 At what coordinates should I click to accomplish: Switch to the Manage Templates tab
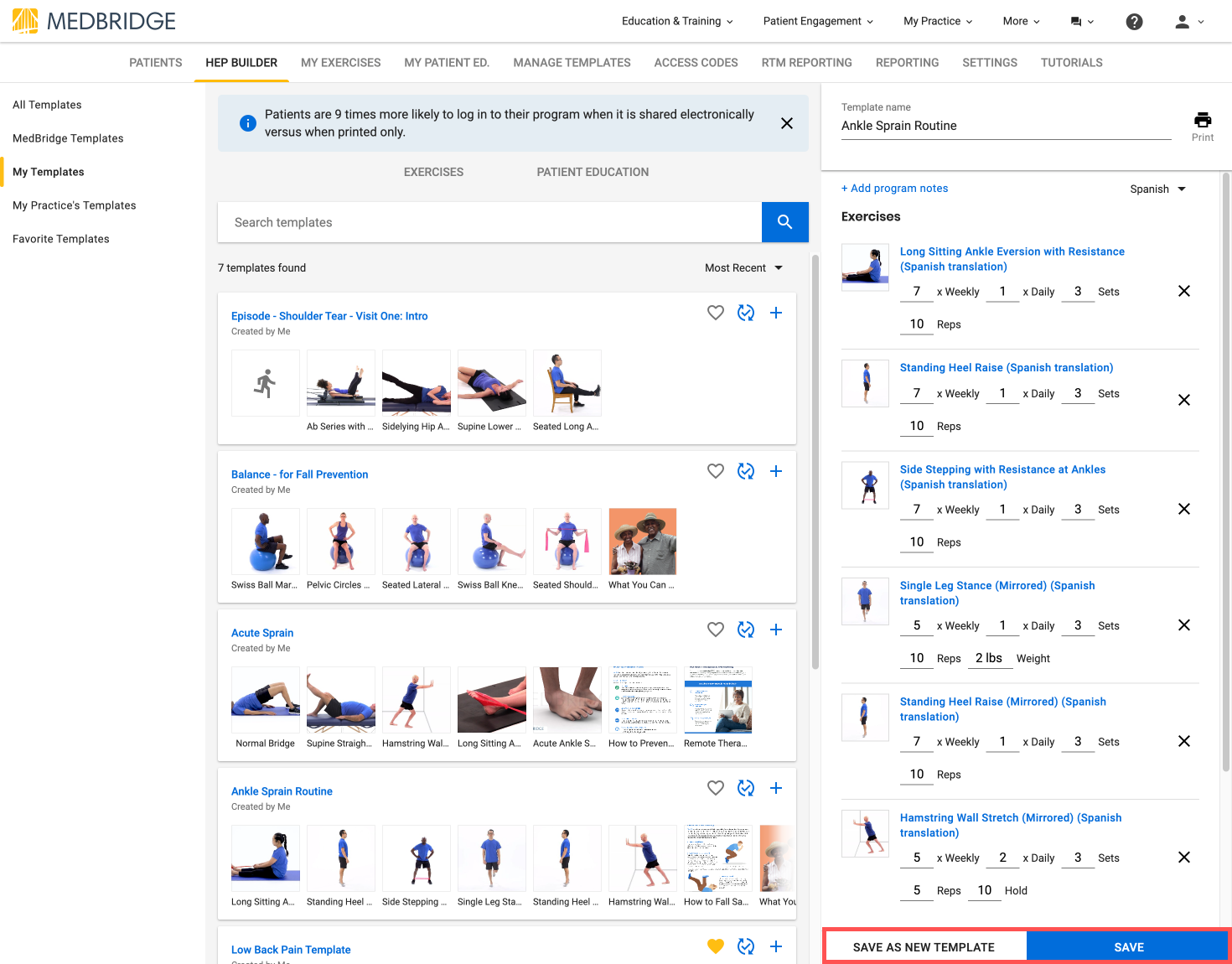tap(572, 63)
